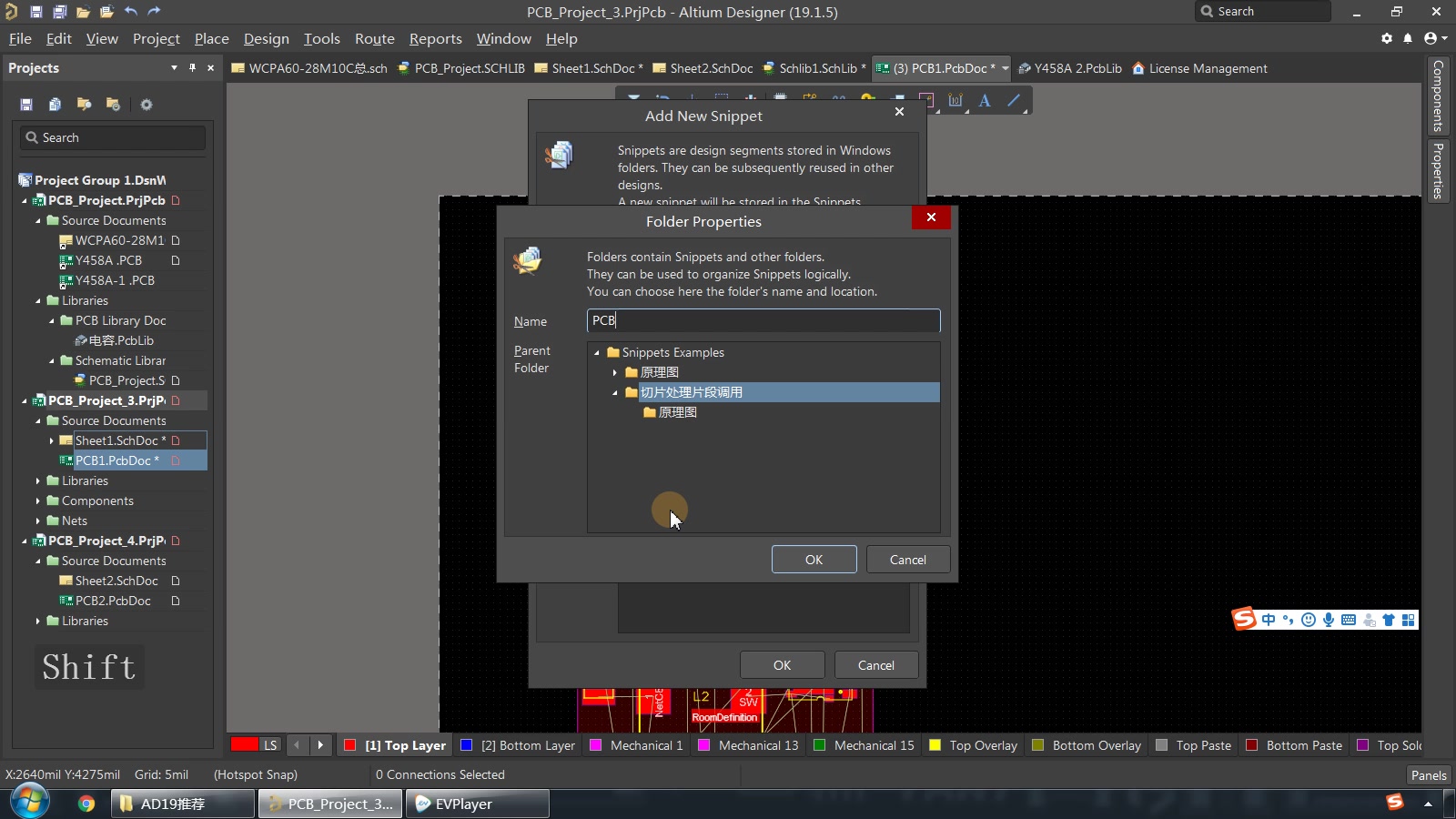
Task: Open the Projects panel dropdown arrow
Action: coord(174,68)
